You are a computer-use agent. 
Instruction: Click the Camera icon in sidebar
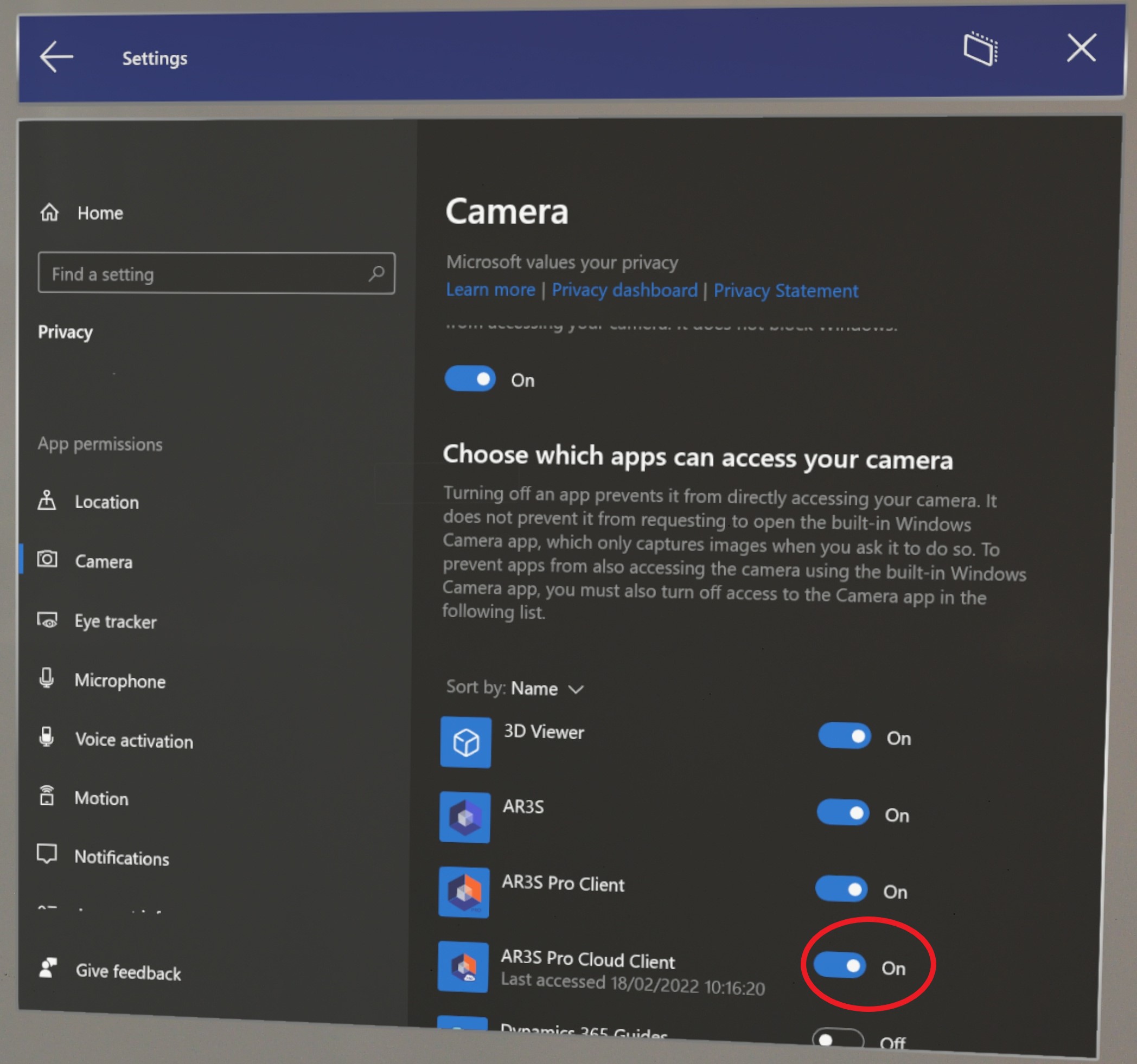[47, 559]
